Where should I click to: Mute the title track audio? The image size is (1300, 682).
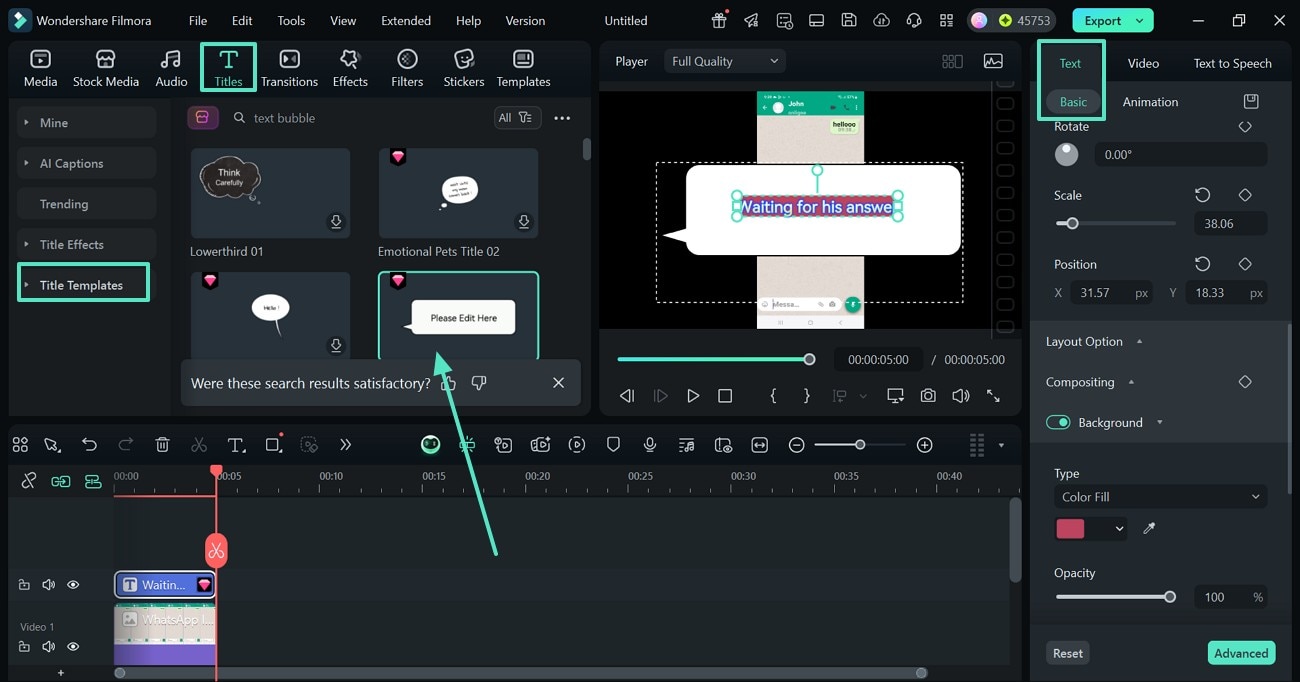[x=48, y=585]
